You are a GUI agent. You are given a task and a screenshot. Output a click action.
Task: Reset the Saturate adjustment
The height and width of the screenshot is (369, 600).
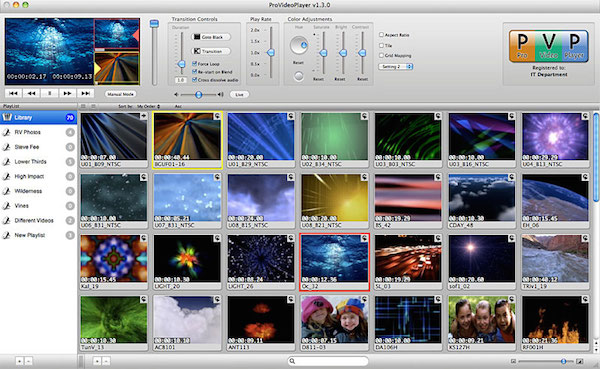[318, 79]
